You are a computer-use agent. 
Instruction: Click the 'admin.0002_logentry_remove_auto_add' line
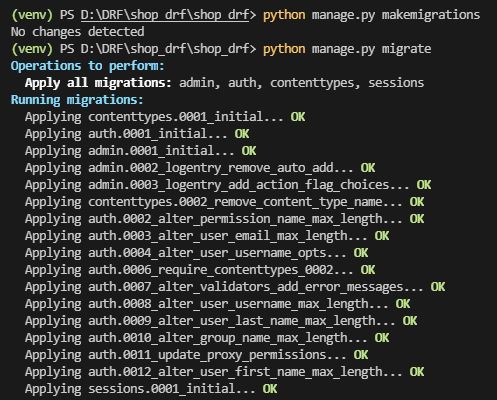(x=200, y=168)
